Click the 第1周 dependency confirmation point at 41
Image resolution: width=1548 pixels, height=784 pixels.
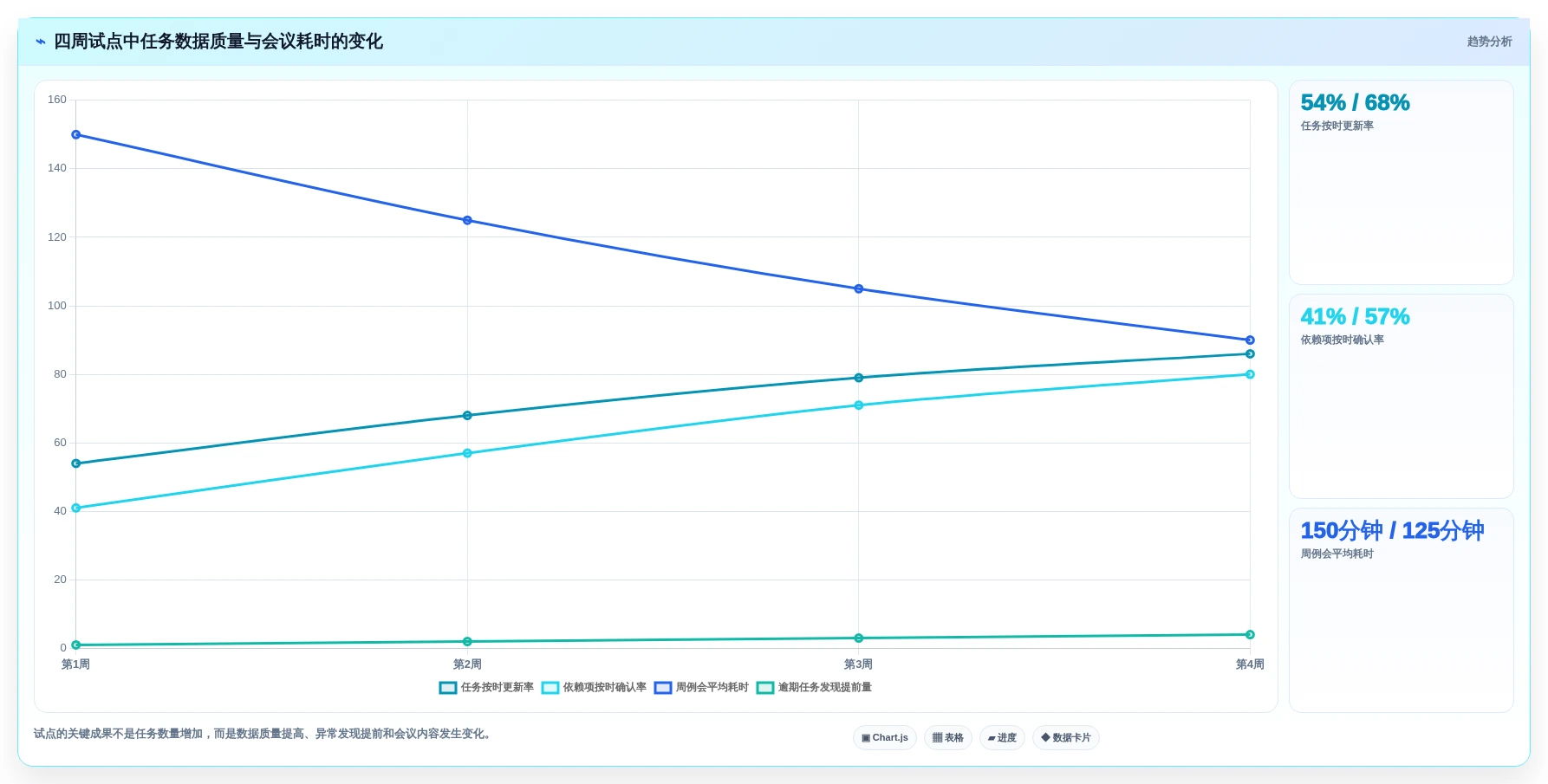(x=76, y=509)
